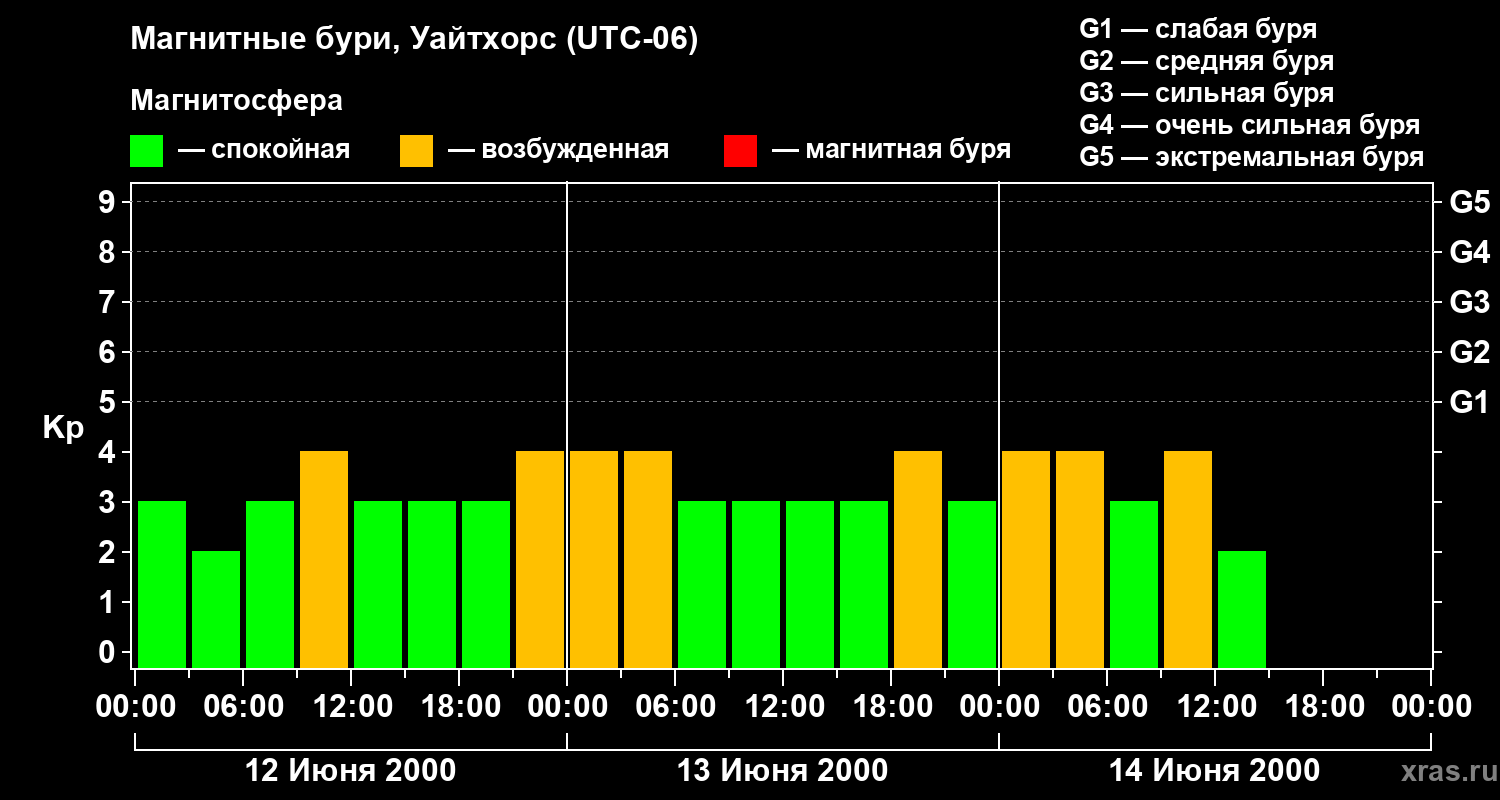This screenshot has height=800, width=1500.
Task: Click the Kp axis value '7'
Action: [109, 302]
